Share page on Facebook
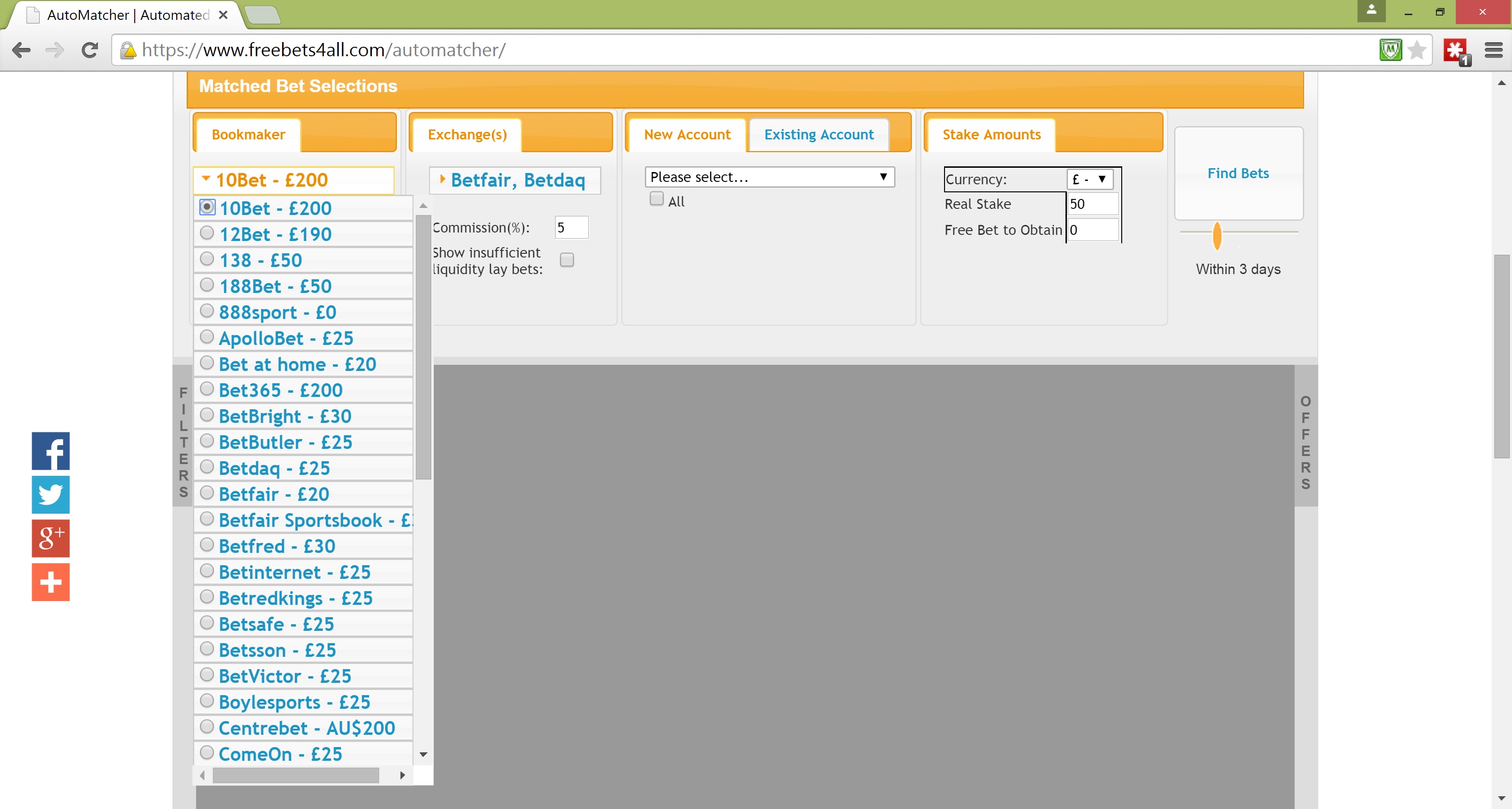Viewport: 1512px width, 809px height. click(x=51, y=451)
